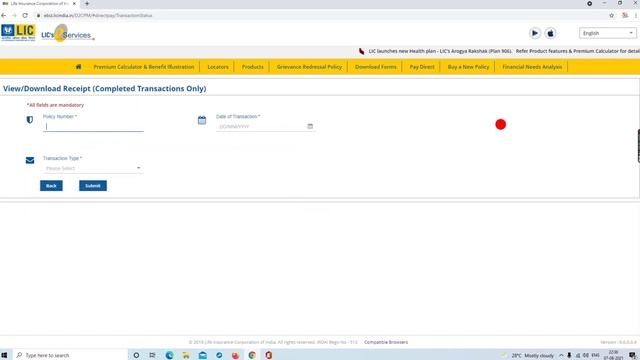Open the Download Forms menu item
The image size is (640, 360).
376,67
